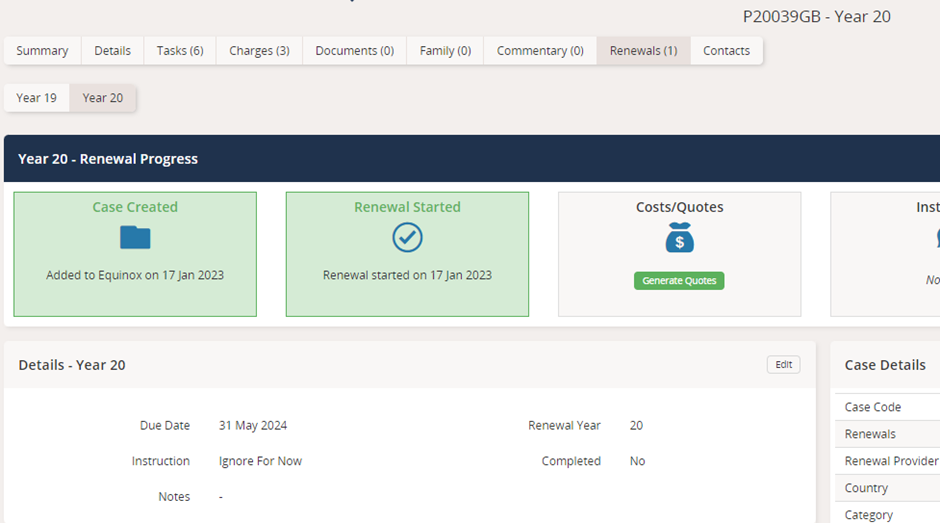Open the Commentary (0) tab
The height and width of the screenshot is (523, 940).
(540, 51)
